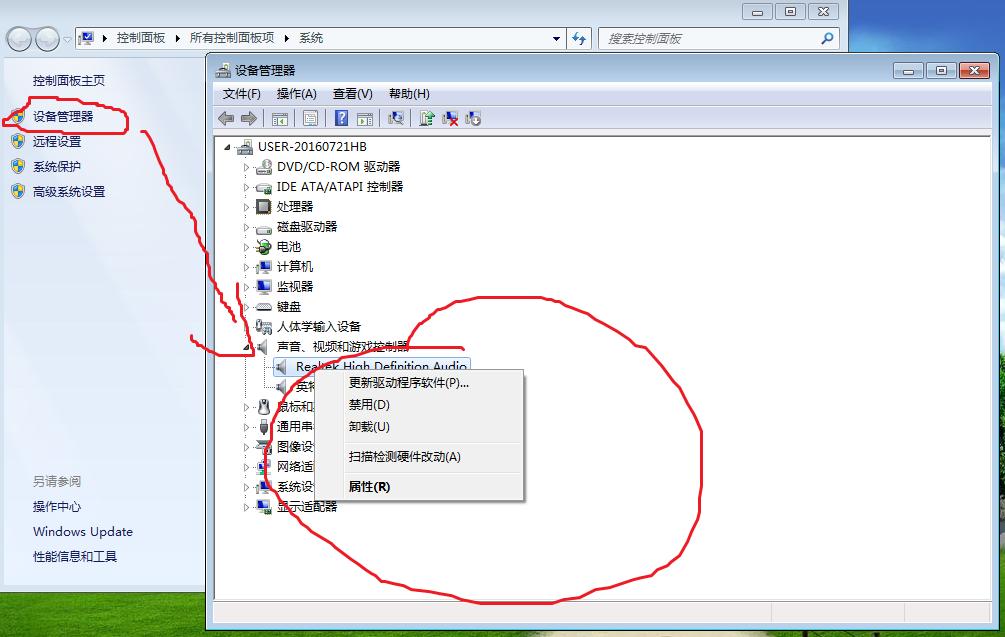
Task: Open the 操作中心 link
Action: coord(57,507)
